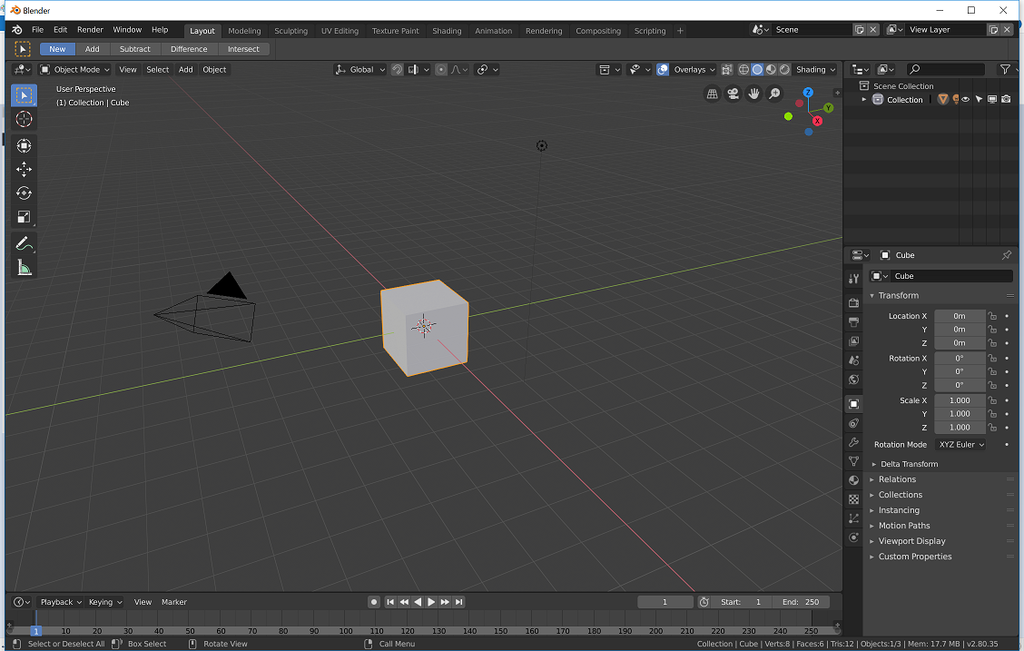Image resolution: width=1024 pixels, height=651 pixels.
Task: Click the End frame 250 field
Action: point(800,602)
